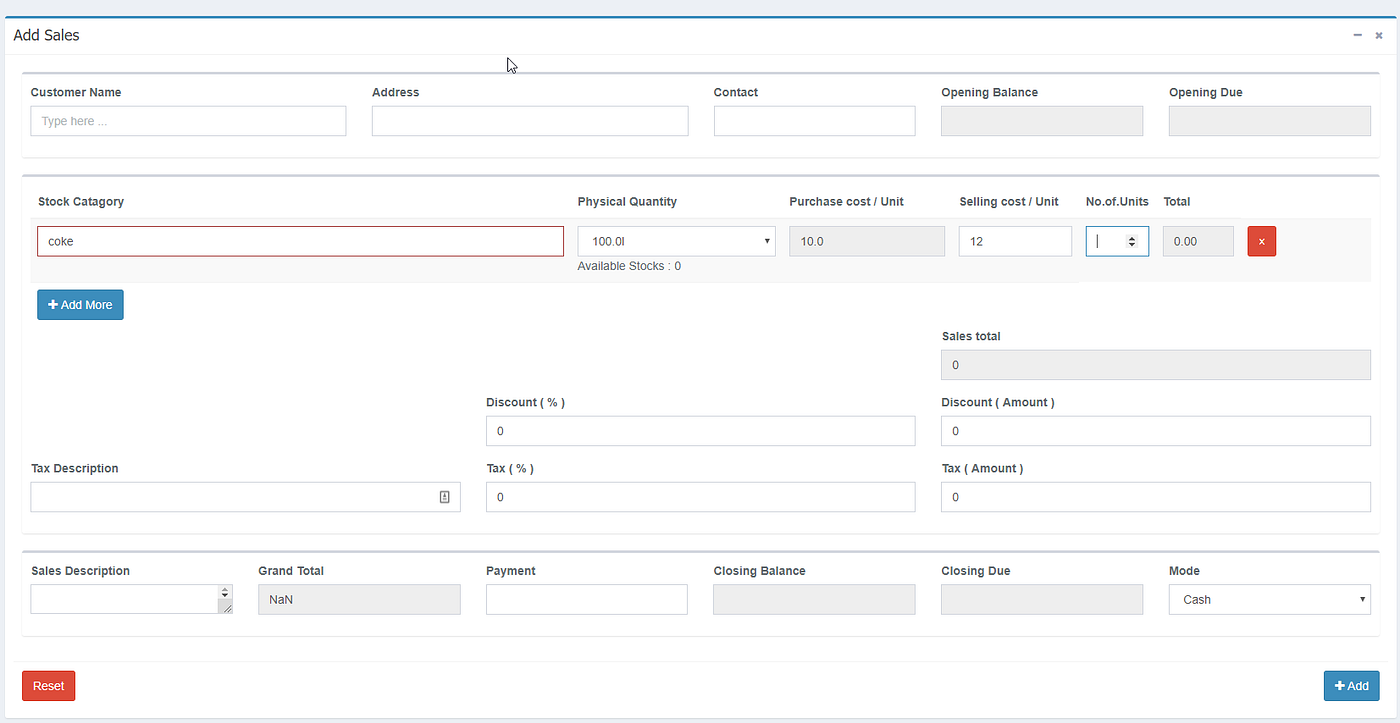Click the coke Stock Category field
Image resolution: width=1400 pixels, height=723 pixels.
[300, 241]
